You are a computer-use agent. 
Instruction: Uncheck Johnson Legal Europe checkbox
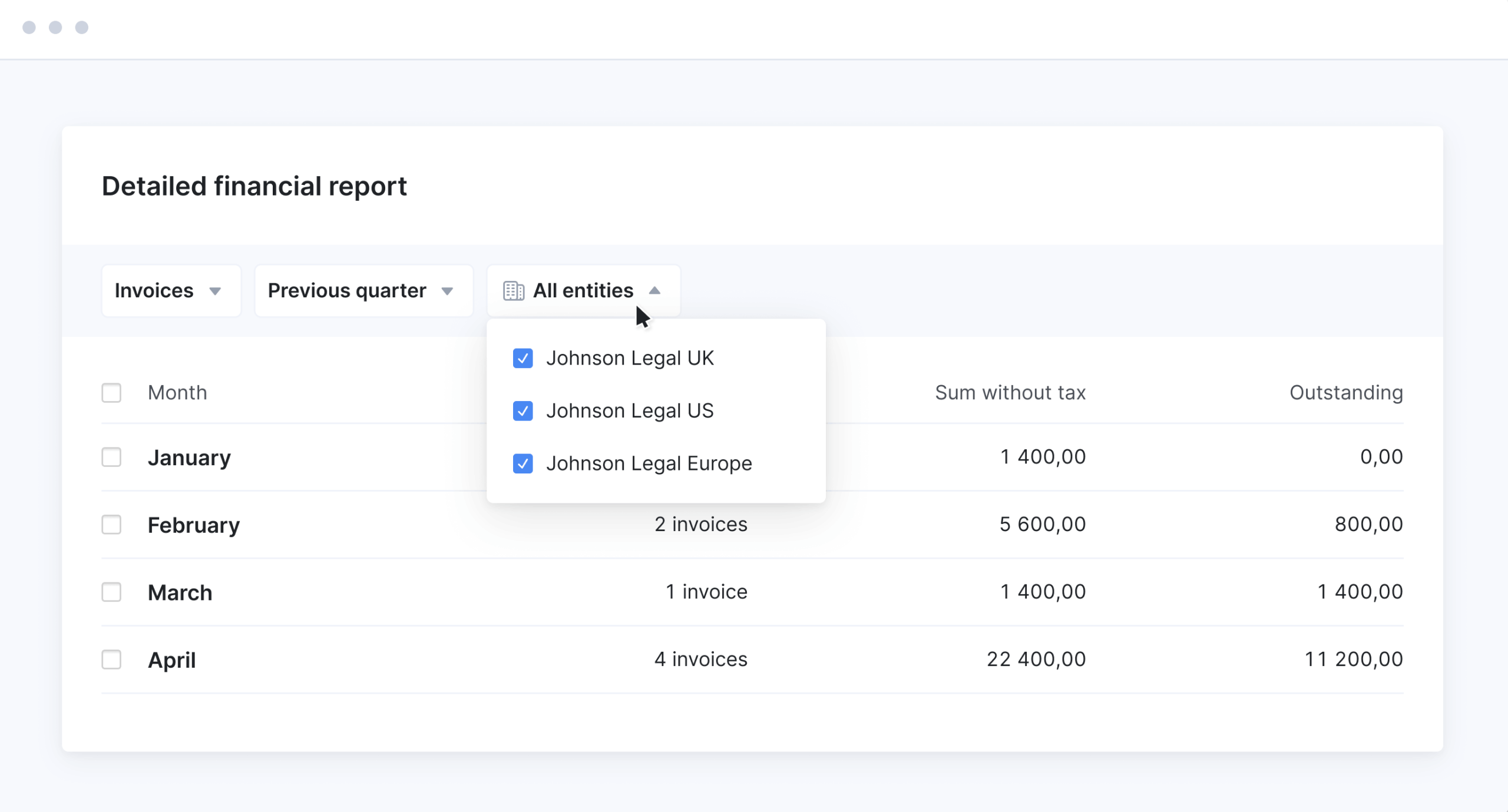point(522,464)
